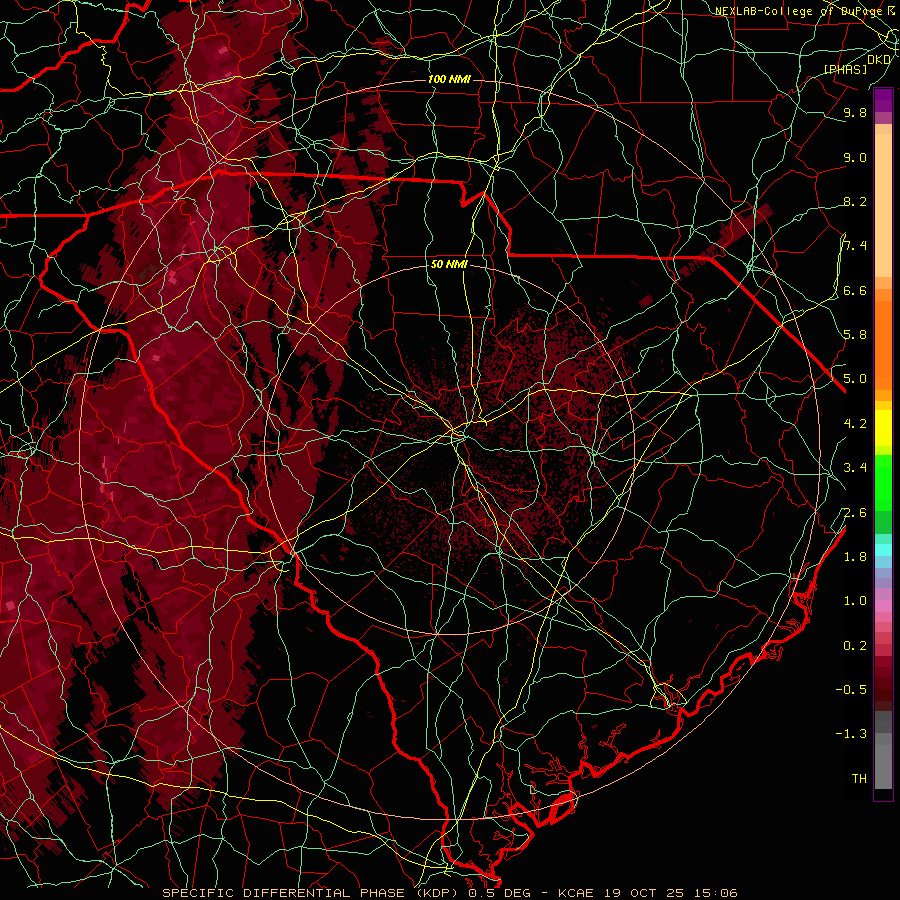900x900 pixels.
Task: Click the purple top segment of the color bar
Action: tap(883, 100)
